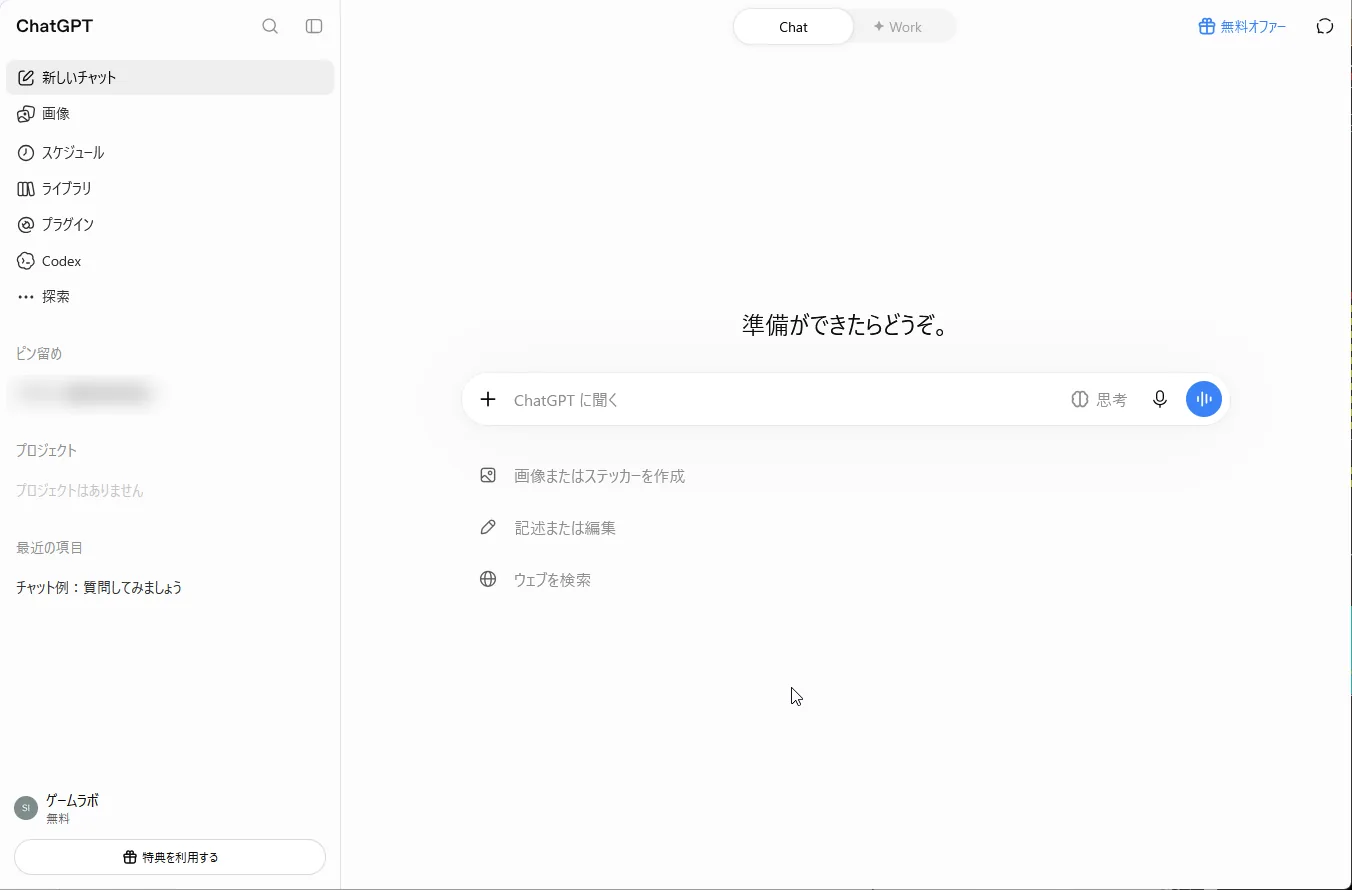This screenshot has height=890, width=1352.
Task: Collapse the sidebar with the panel icon
Action: [314, 26]
